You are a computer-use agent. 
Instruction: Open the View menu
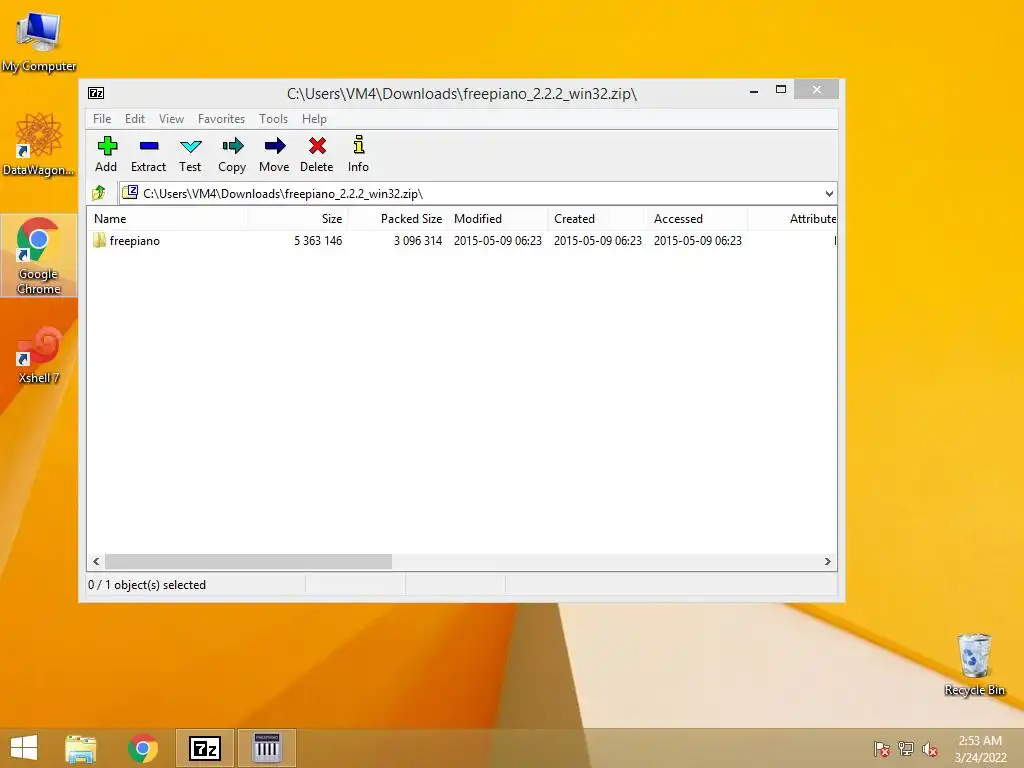click(171, 119)
